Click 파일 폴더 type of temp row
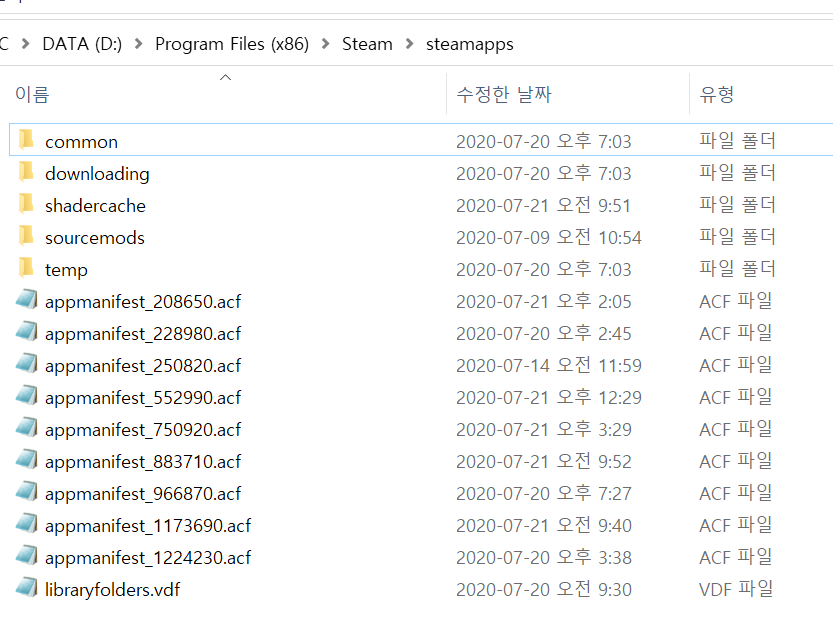The width and height of the screenshot is (833, 639). tap(737, 269)
